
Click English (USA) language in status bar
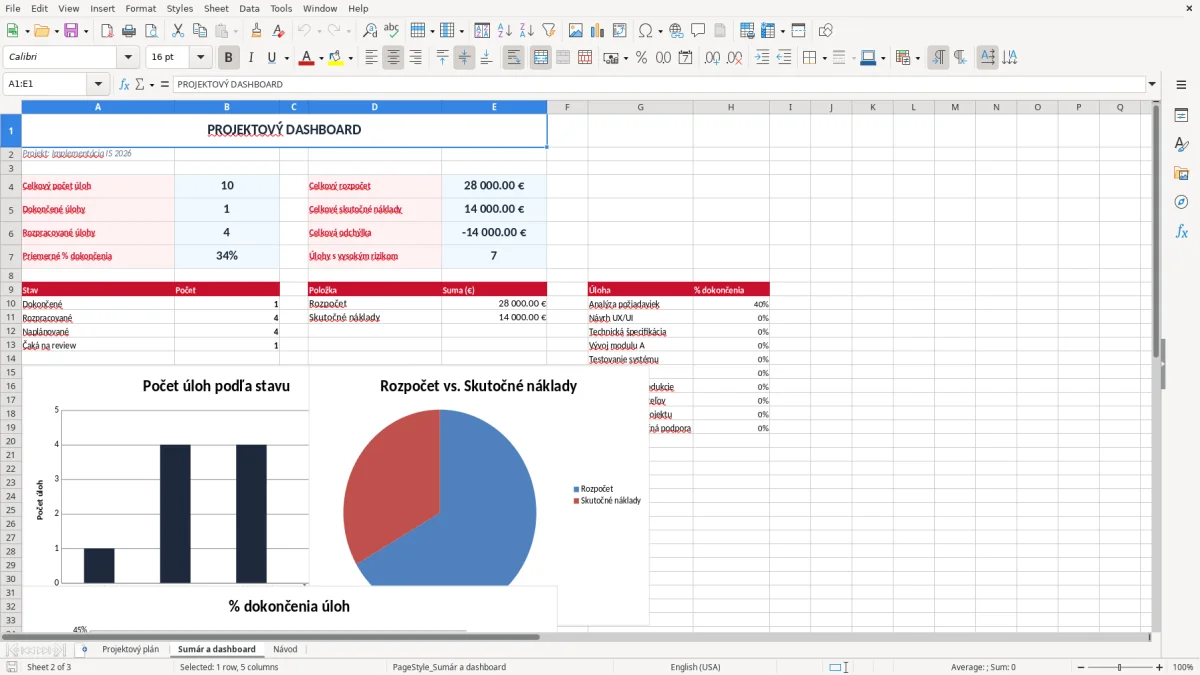pos(695,667)
